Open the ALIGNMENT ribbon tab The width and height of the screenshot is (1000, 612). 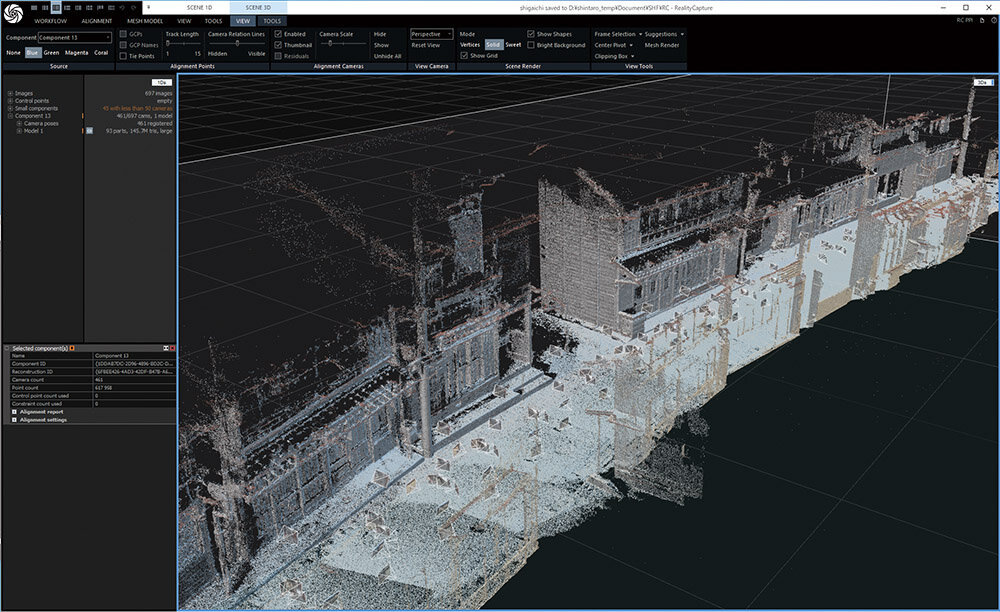[x=97, y=21]
